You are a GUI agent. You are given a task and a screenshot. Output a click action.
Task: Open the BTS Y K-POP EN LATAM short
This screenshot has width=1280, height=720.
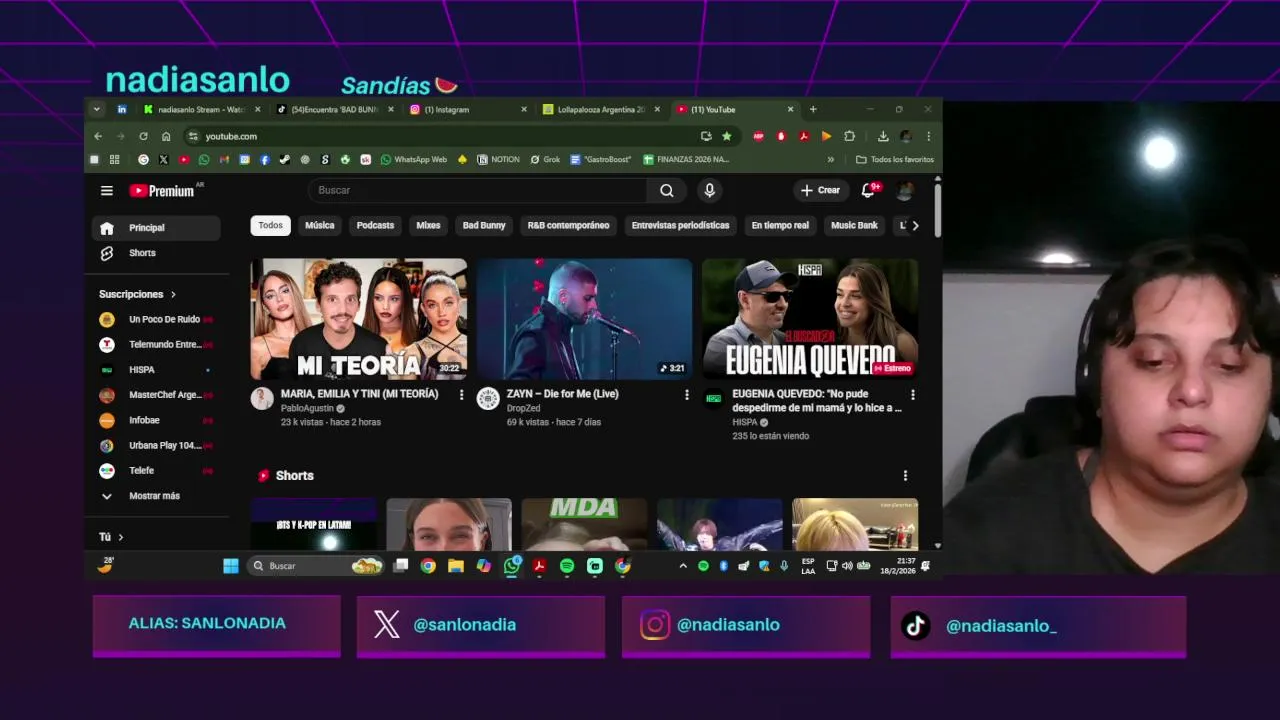pos(314,523)
